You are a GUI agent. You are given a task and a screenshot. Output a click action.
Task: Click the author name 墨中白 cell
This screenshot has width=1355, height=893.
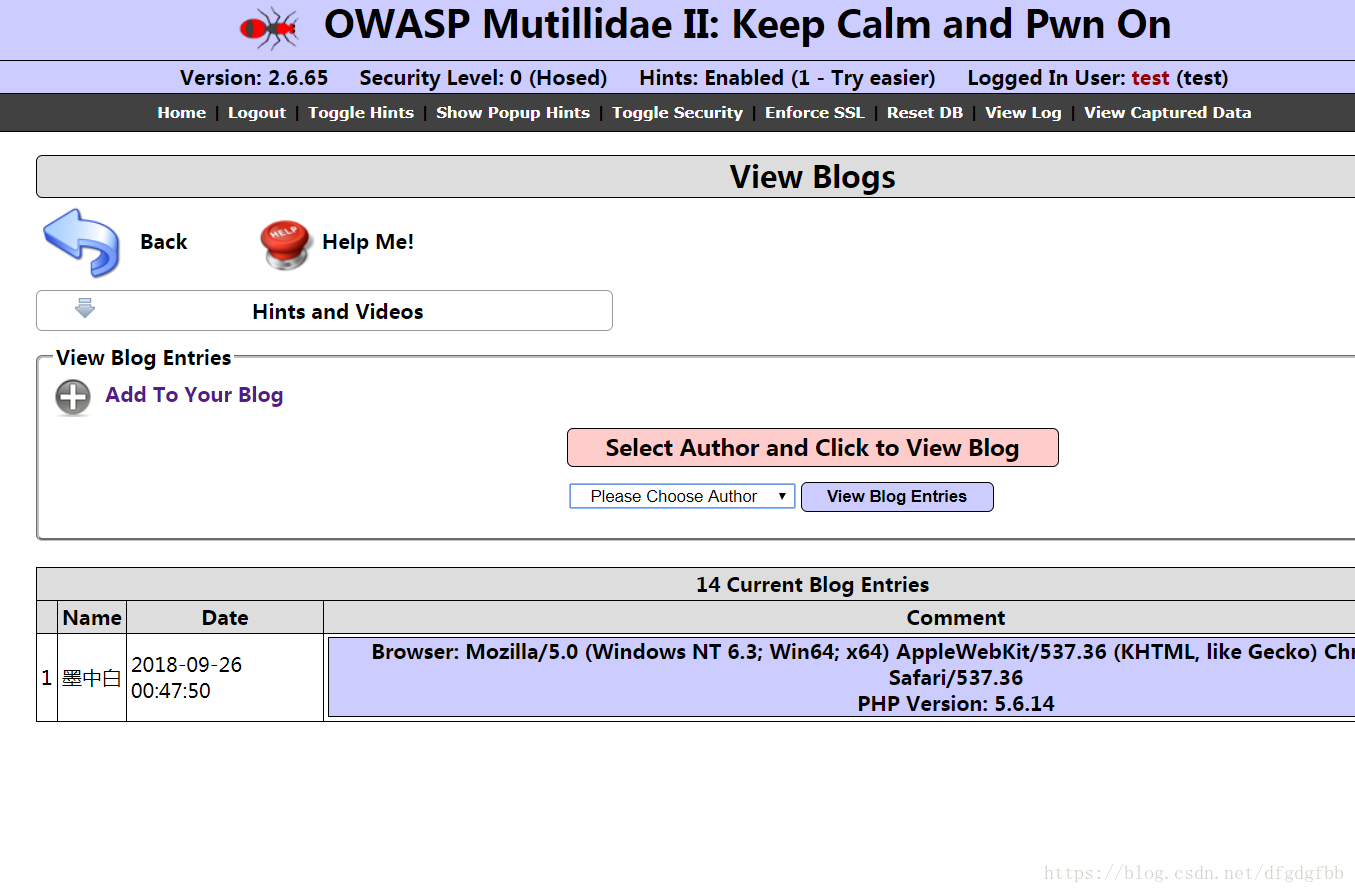click(x=92, y=678)
